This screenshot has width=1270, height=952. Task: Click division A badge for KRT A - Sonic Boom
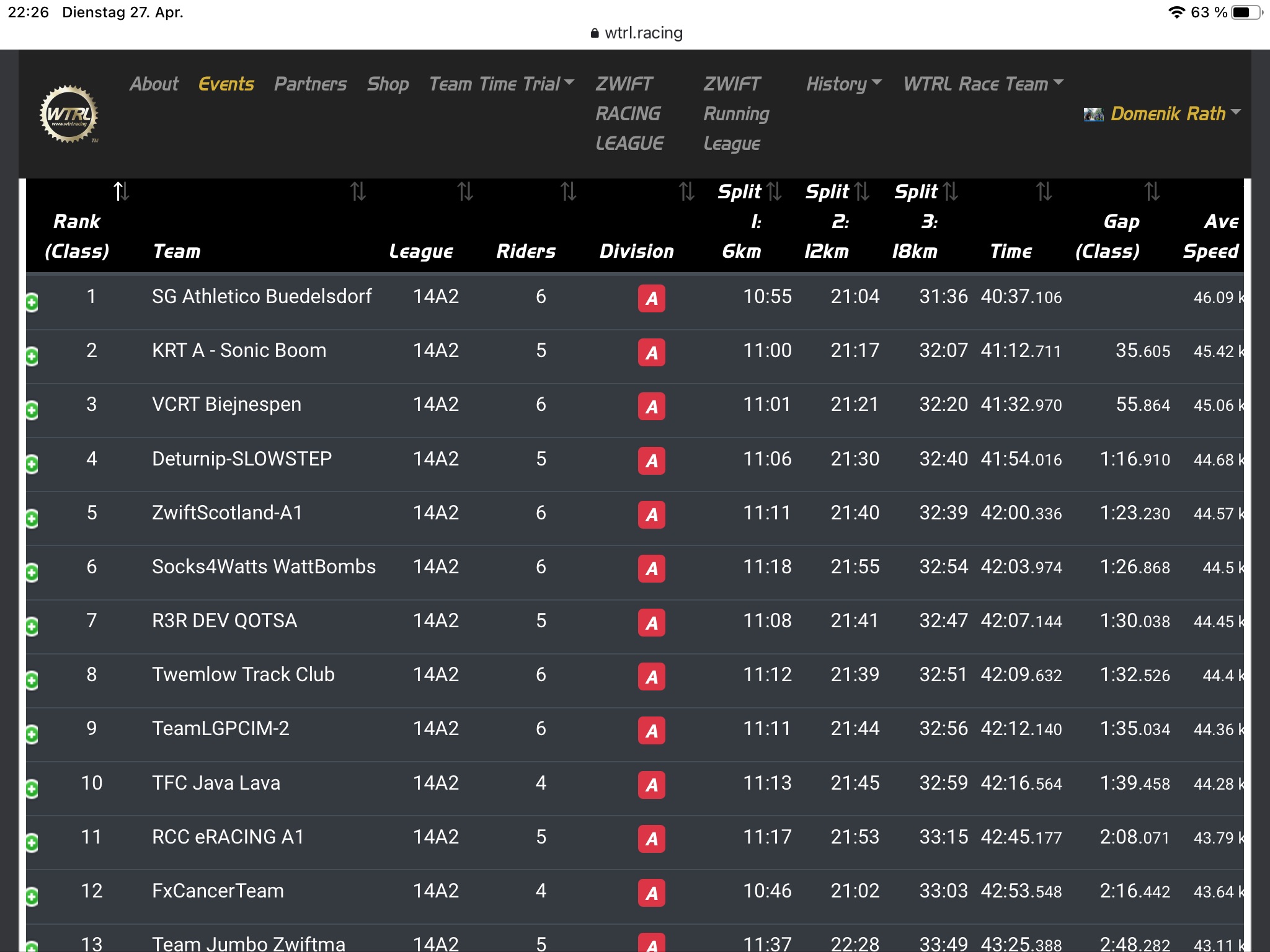point(651,352)
